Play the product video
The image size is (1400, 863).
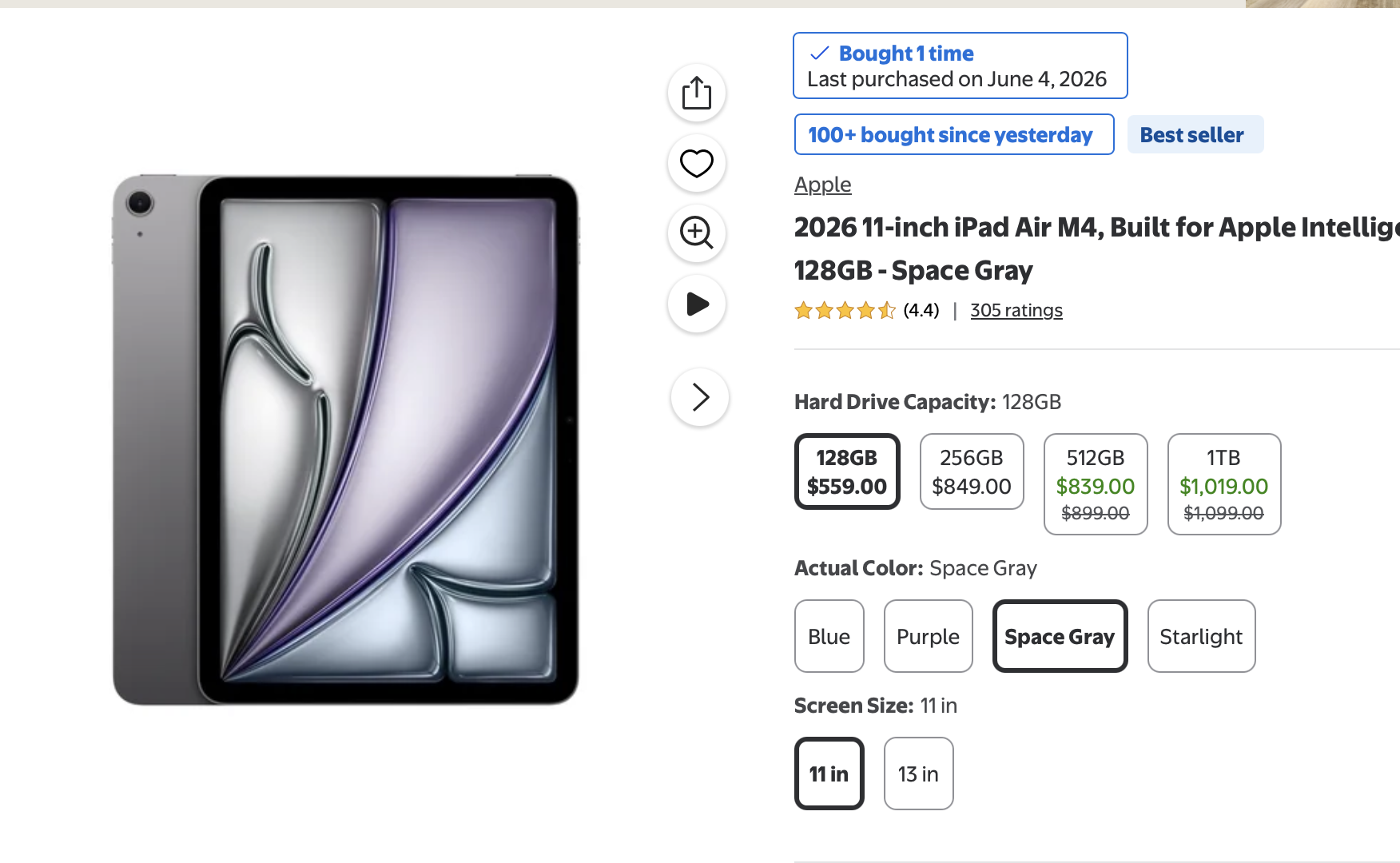pyautogui.click(x=697, y=304)
